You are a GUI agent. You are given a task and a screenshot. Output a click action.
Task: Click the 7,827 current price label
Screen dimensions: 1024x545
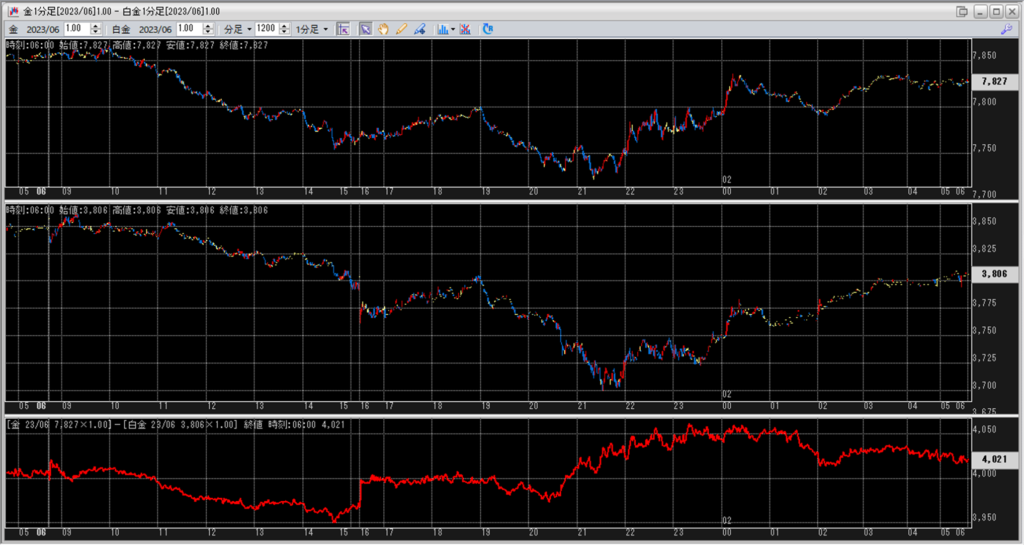coord(994,82)
